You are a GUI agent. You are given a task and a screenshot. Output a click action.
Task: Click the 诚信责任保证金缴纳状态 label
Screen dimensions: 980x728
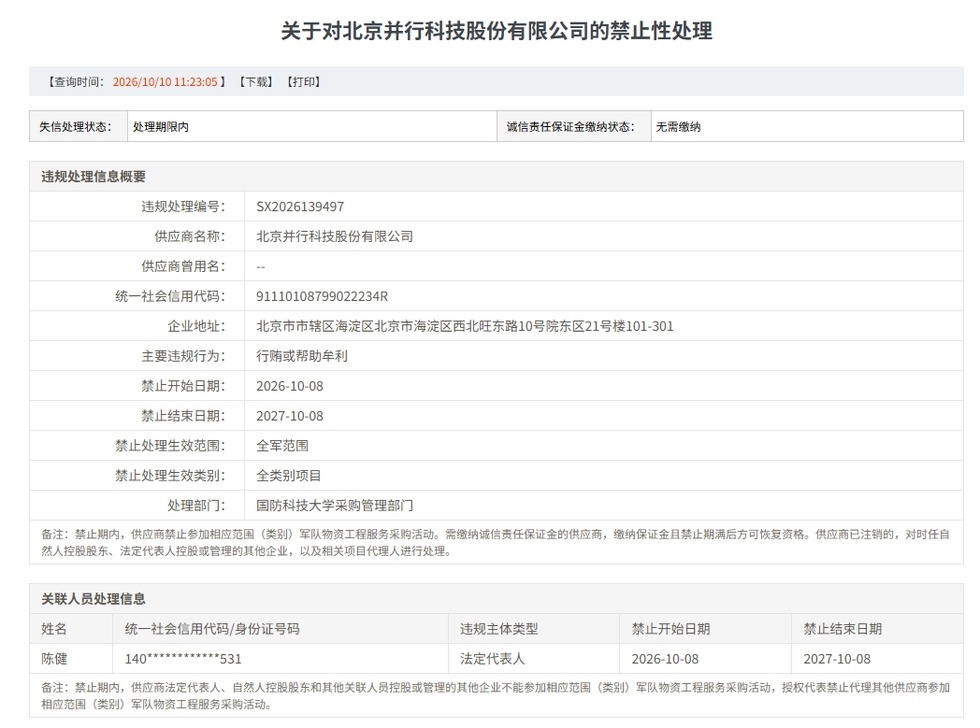tap(571, 127)
